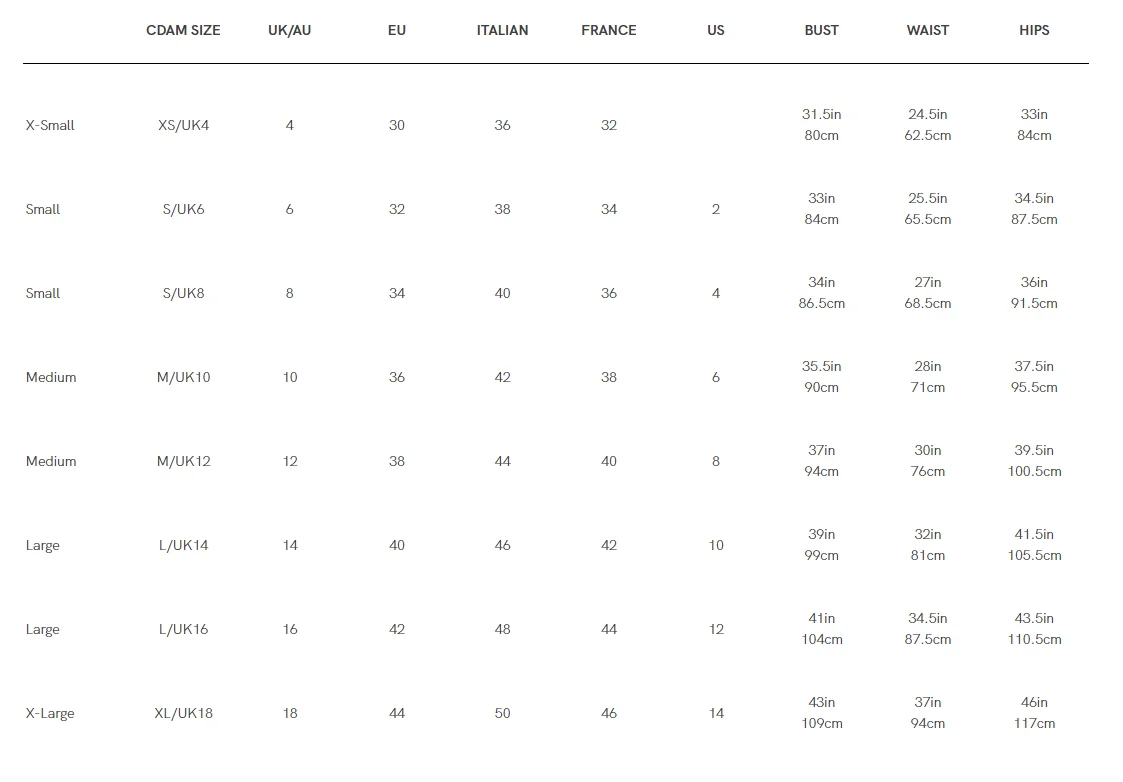This screenshot has height=782, width=1123.
Task: Select the S/UK6 size cell
Action: coord(184,209)
